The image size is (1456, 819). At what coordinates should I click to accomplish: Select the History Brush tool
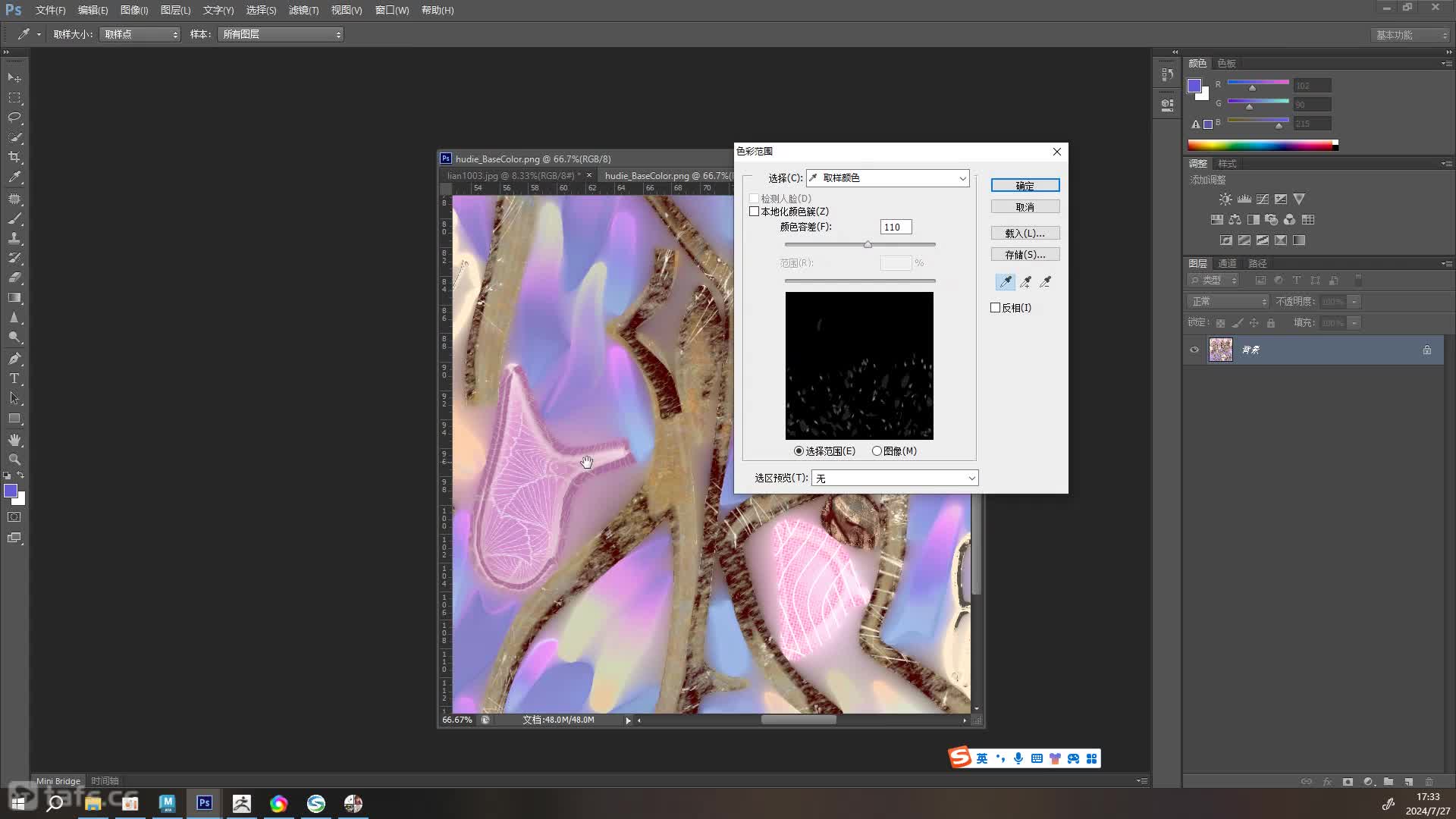14,258
